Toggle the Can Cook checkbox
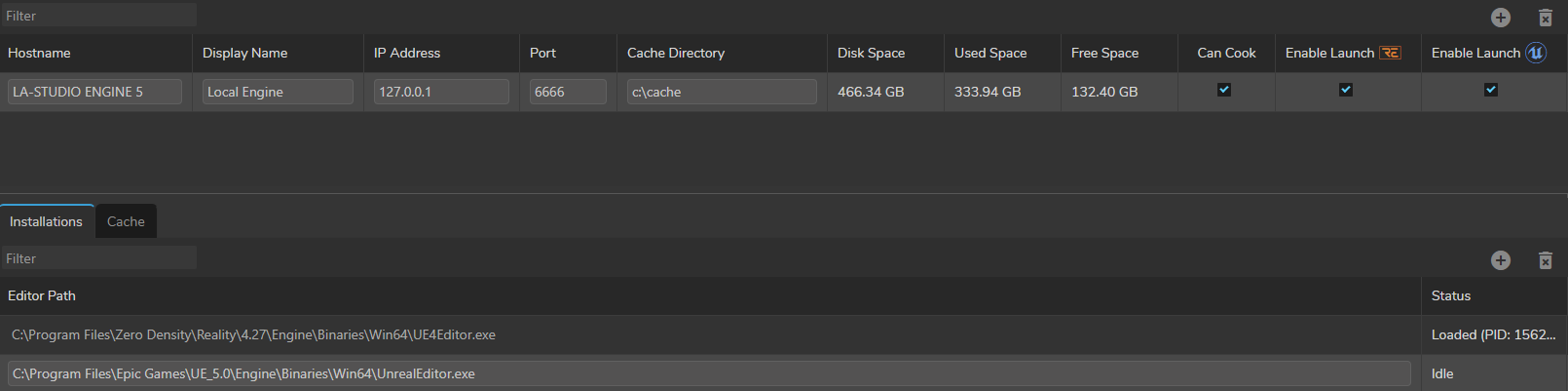The width and height of the screenshot is (1568, 391). click(1224, 90)
